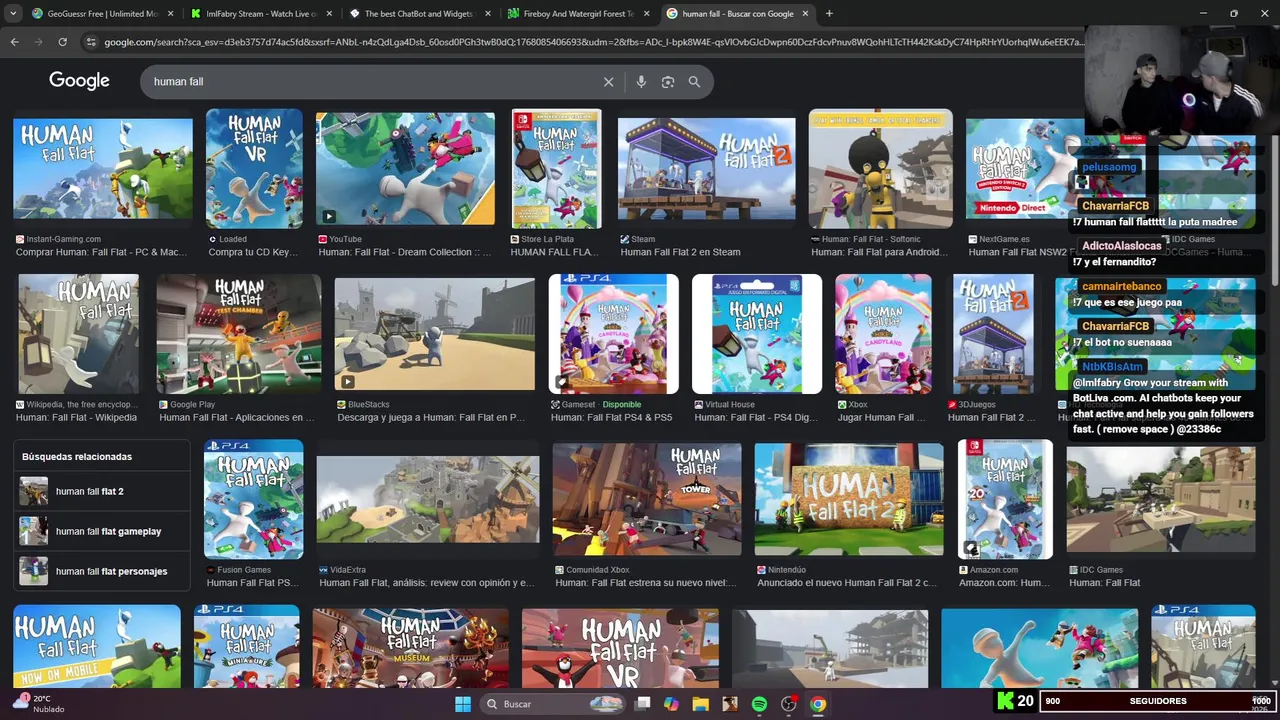Click the Human: Fall Flat PS4 & PS5 caption
The height and width of the screenshot is (720, 1280).
pyautogui.click(x=611, y=417)
